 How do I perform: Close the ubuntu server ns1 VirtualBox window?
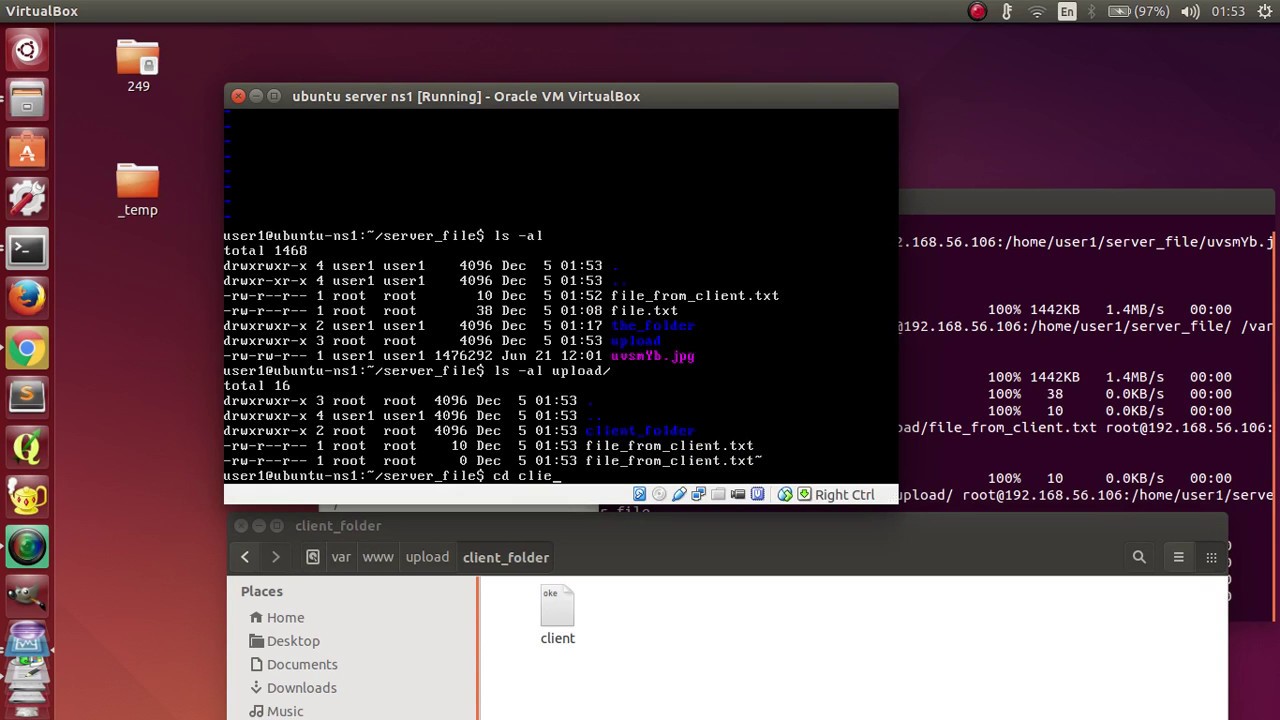click(x=238, y=96)
